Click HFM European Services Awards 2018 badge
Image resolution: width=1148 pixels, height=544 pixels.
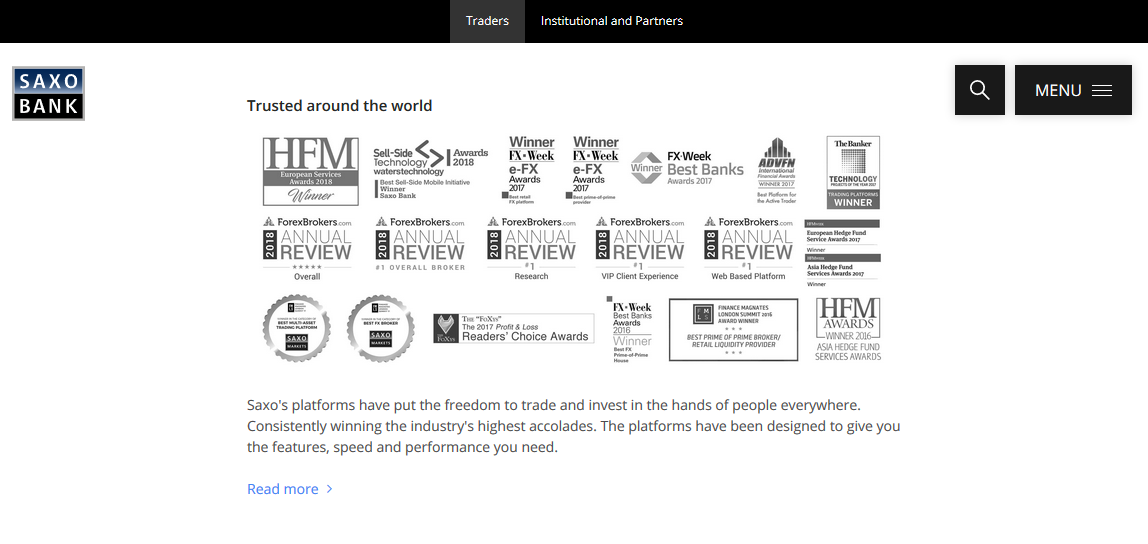pyautogui.click(x=310, y=171)
